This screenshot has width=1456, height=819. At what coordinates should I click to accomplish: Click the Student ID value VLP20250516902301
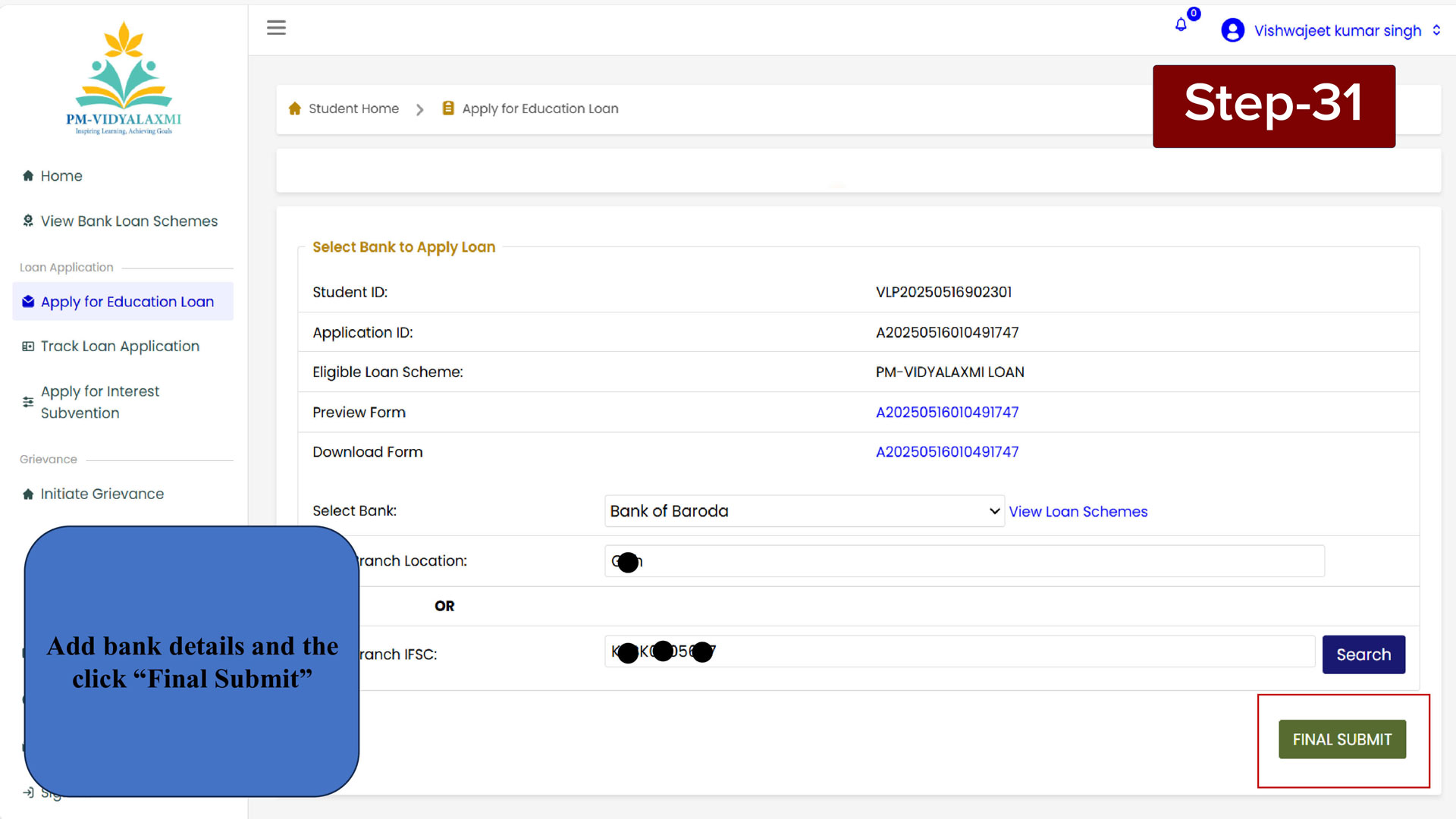[x=943, y=293]
